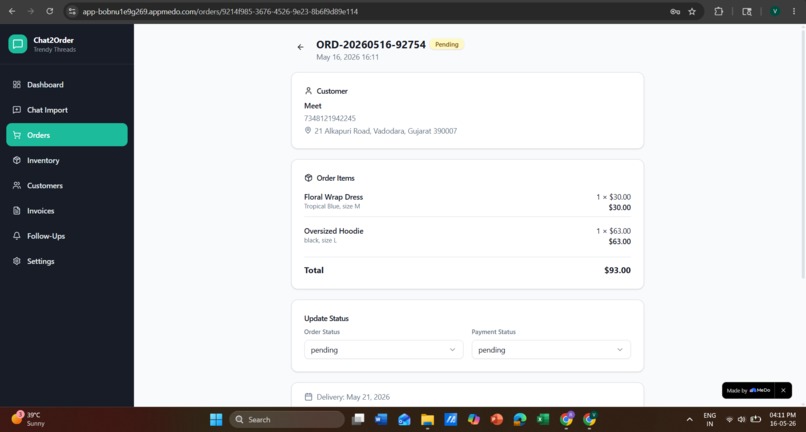Open PowerPoint from the taskbar
The height and width of the screenshot is (432, 806).
coord(497,420)
